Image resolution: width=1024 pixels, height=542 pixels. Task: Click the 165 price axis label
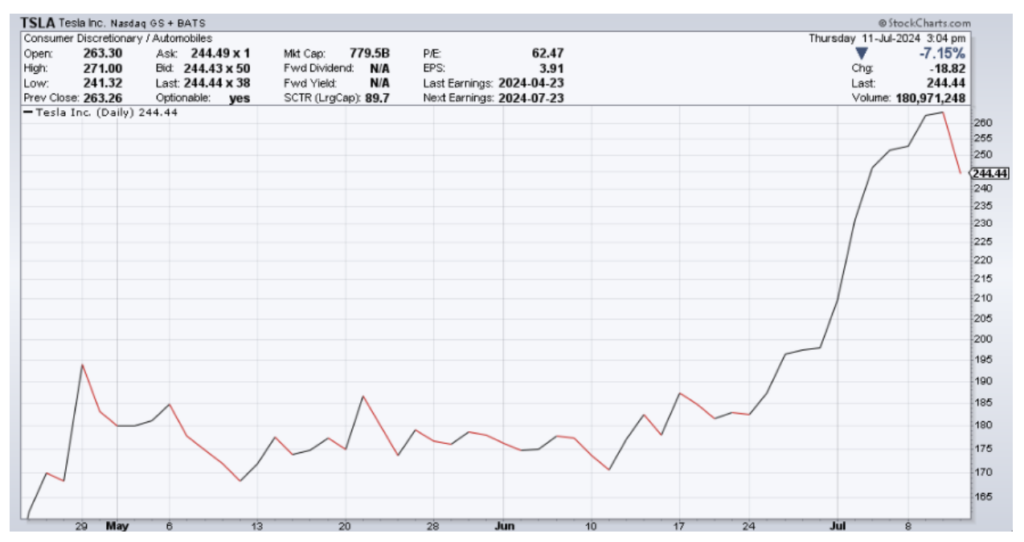(x=984, y=496)
